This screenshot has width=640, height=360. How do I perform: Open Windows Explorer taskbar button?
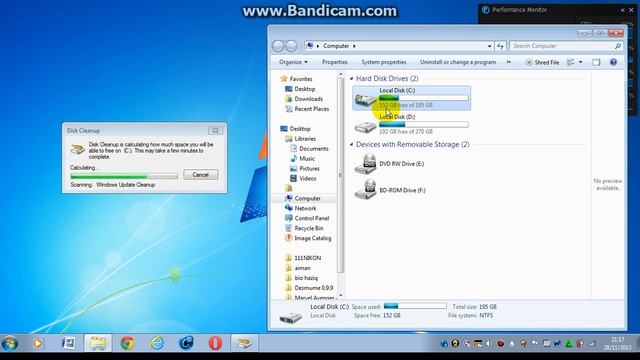pos(98,343)
